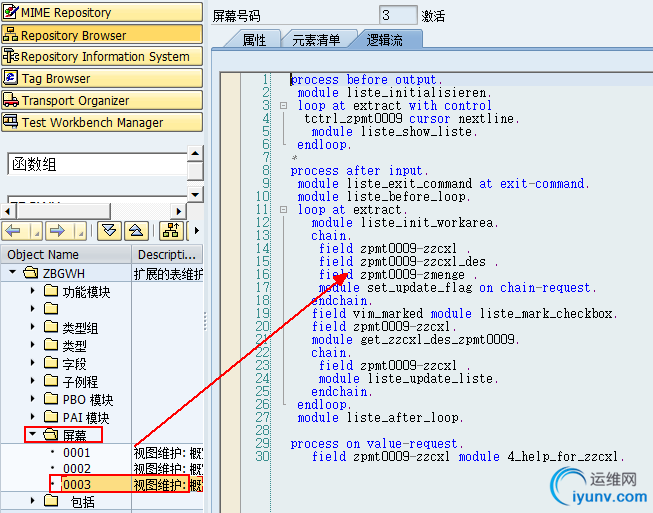Click the forward navigation arrow icon

(x=57, y=231)
